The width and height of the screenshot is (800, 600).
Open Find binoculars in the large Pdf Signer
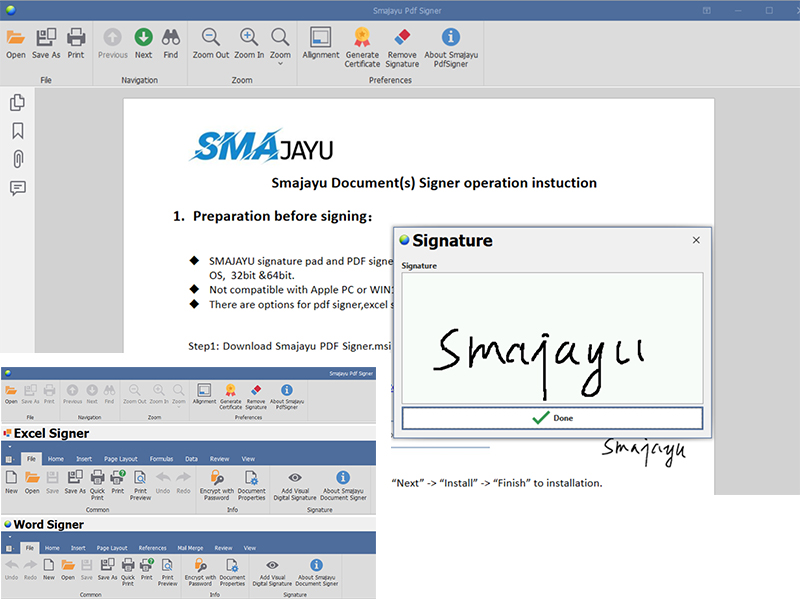tap(170, 44)
